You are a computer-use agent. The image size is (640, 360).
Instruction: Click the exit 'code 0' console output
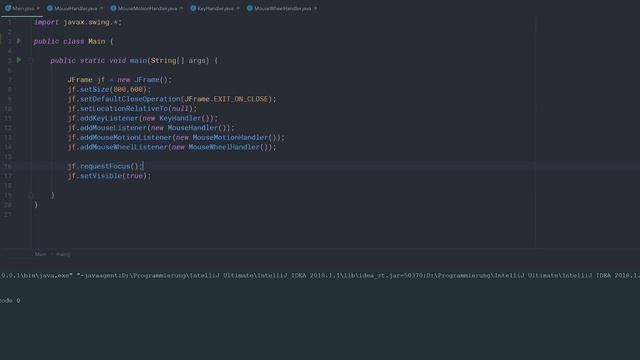coord(10,300)
